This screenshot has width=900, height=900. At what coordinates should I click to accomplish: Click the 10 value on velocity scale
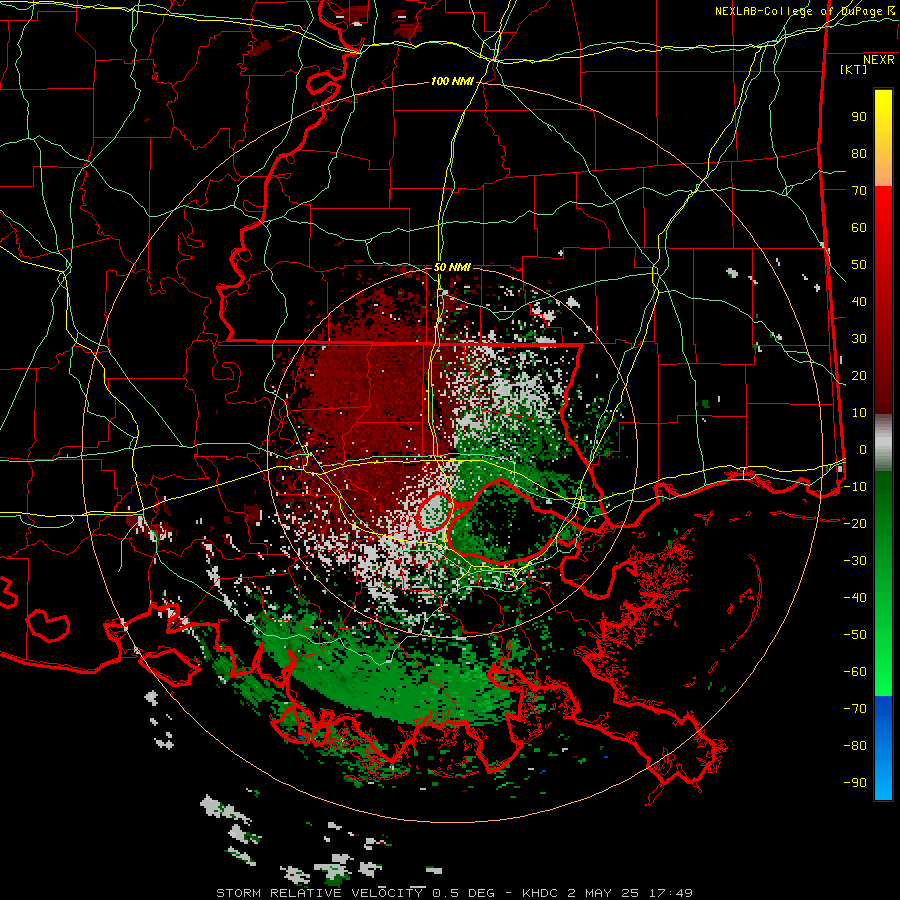859,413
